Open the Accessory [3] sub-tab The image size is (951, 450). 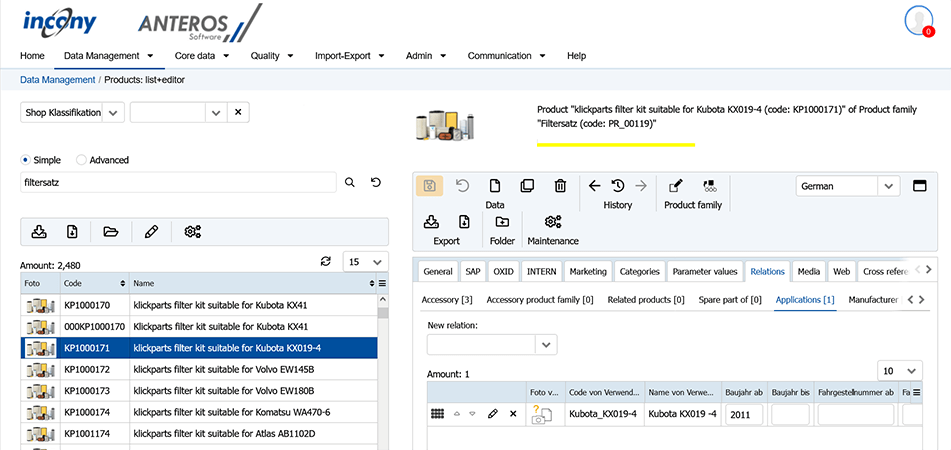pyautogui.click(x=447, y=300)
